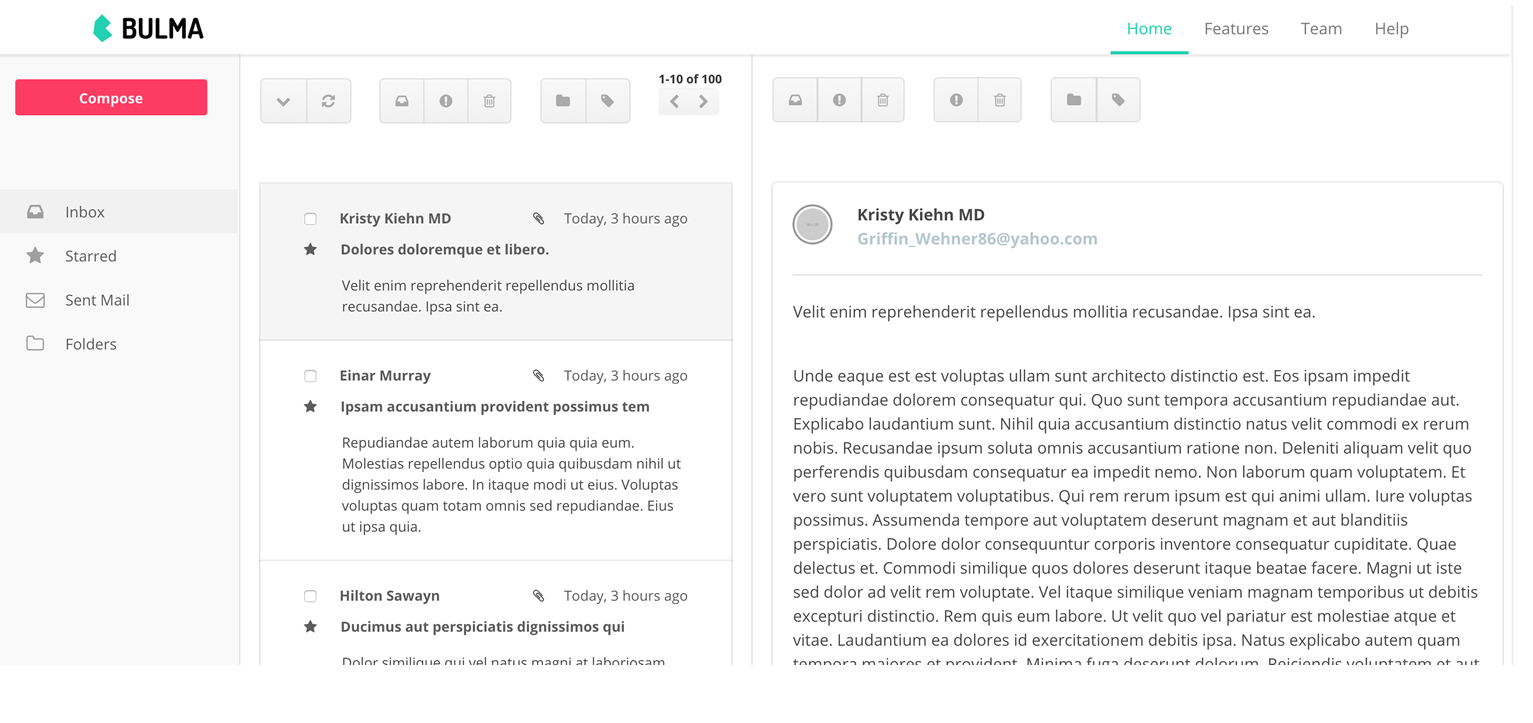The width and height of the screenshot is (1533, 723).
Task: Go to the previous page of messages
Action: pyautogui.click(x=675, y=102)
